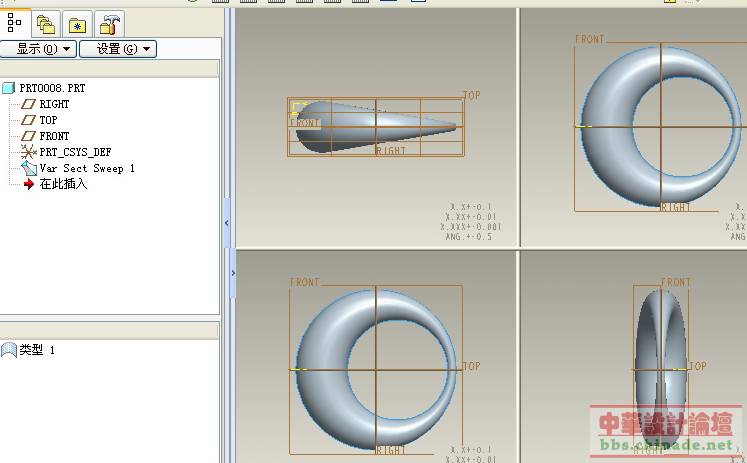Click the X.X+-0.1 tolerance in top-left view
Image resolution: width=747 pixels, height=463 pixels.
(471, 207)
